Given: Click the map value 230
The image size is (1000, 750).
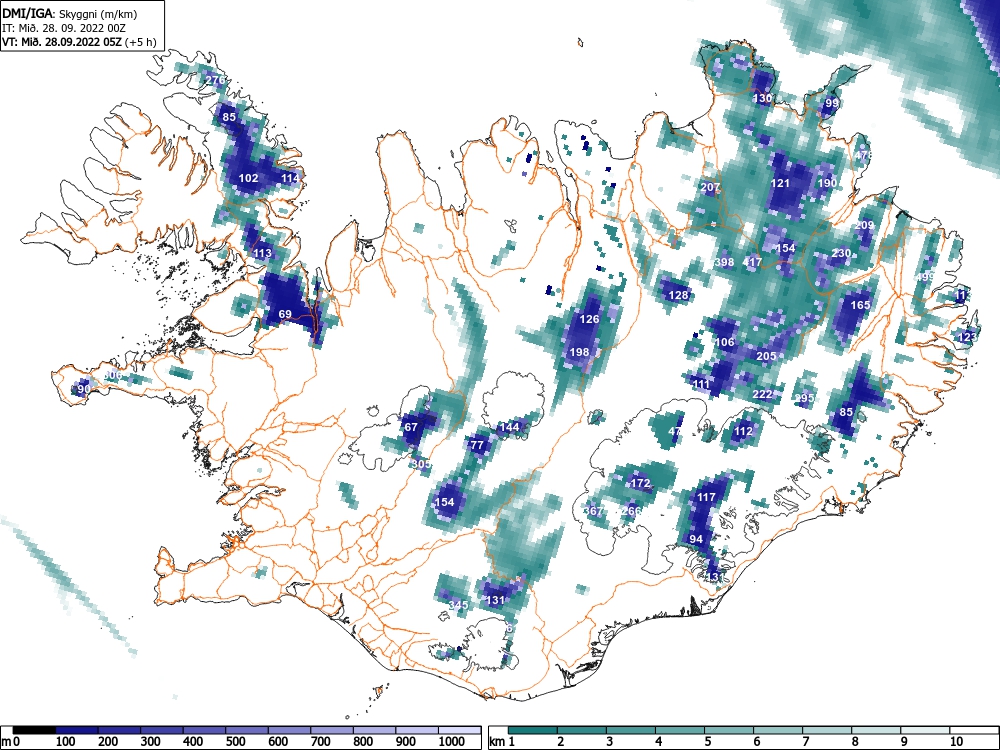Looking at the screenshot, I should pos(841,253).
